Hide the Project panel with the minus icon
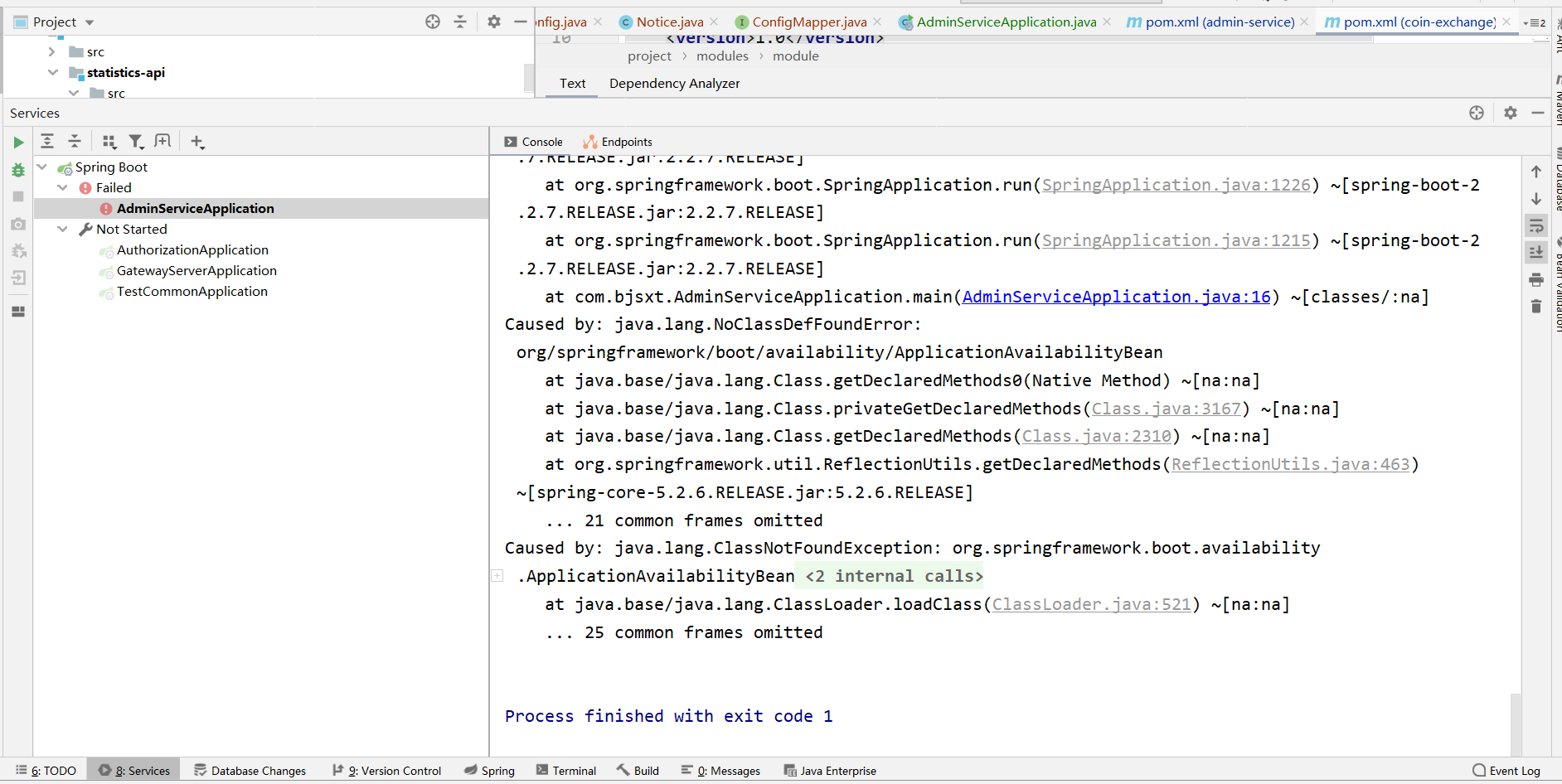The height and width of the screenshot is (784, 1562). tap(521, 22)
